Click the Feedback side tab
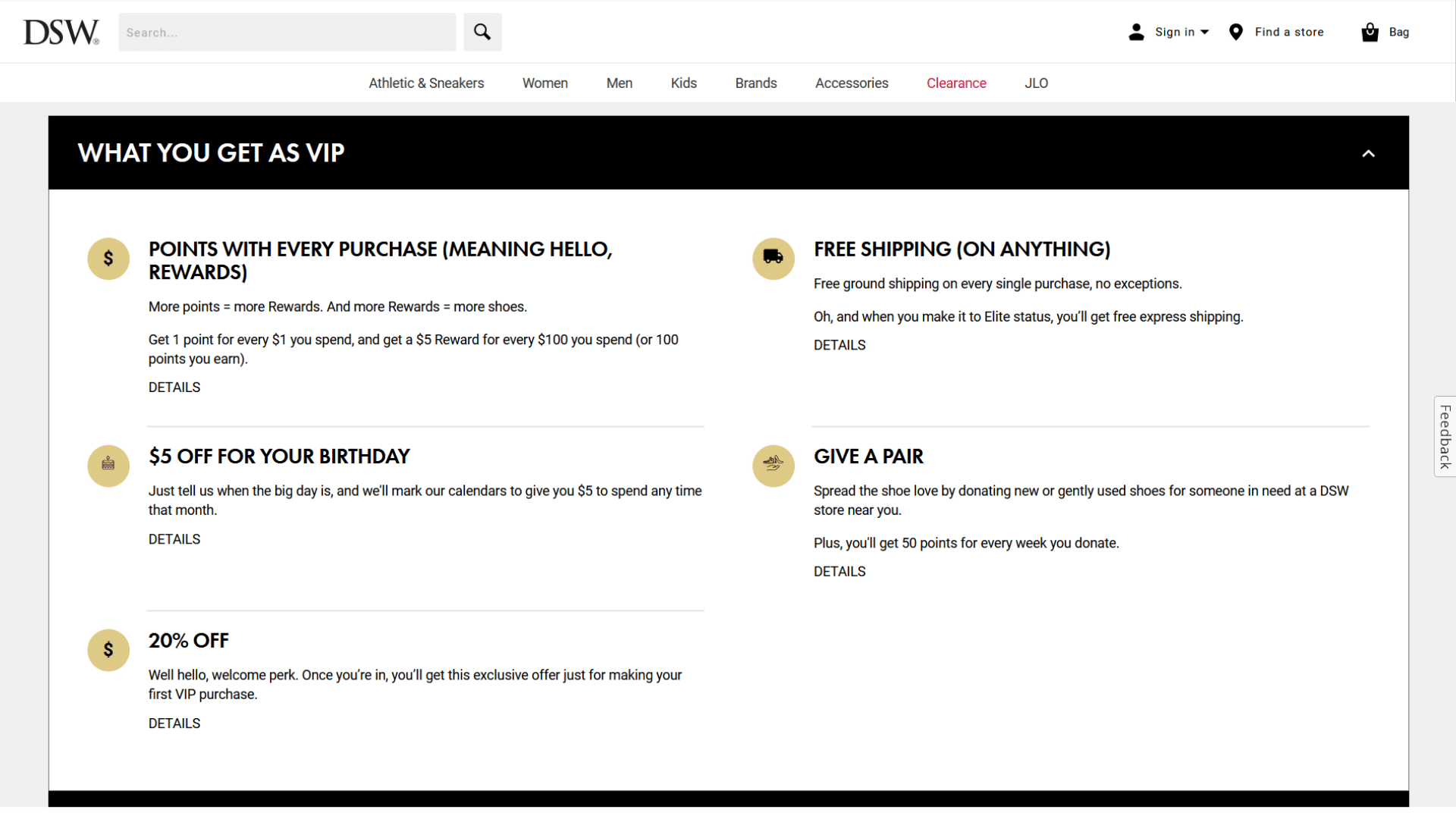 pos(1445,437)
